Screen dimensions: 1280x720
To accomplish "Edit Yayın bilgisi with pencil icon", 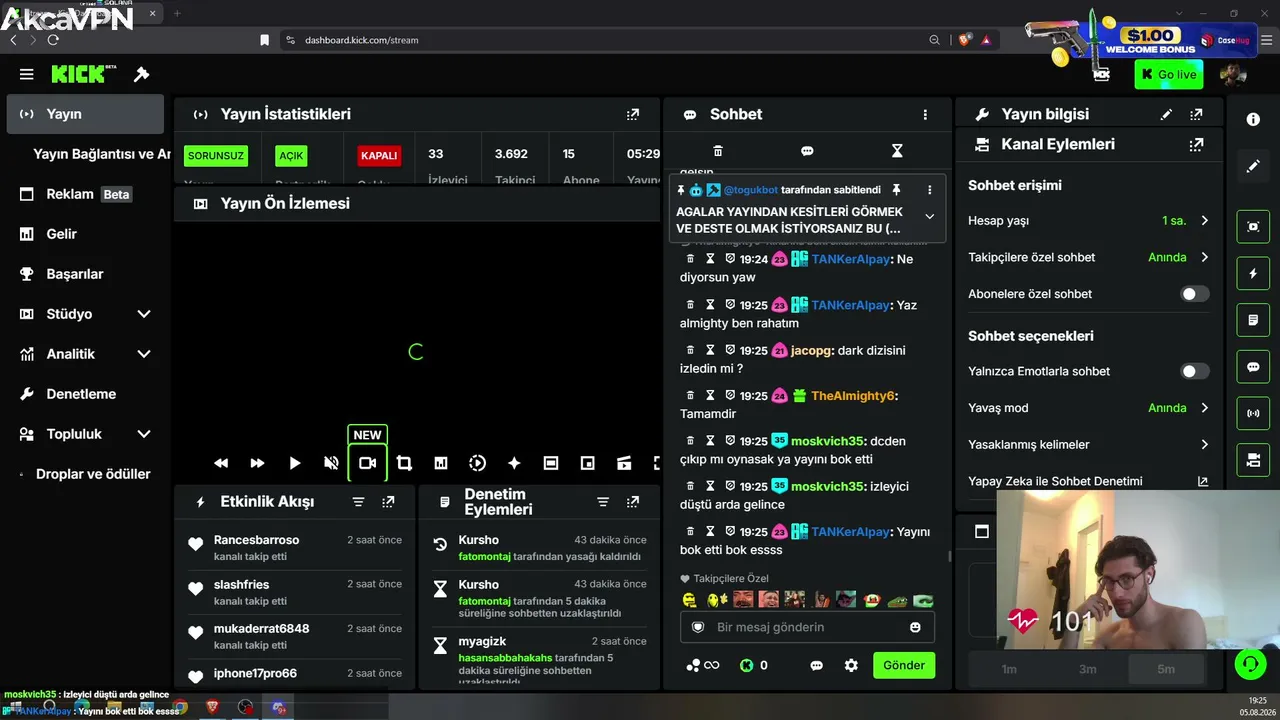I will coord(1166,115).
